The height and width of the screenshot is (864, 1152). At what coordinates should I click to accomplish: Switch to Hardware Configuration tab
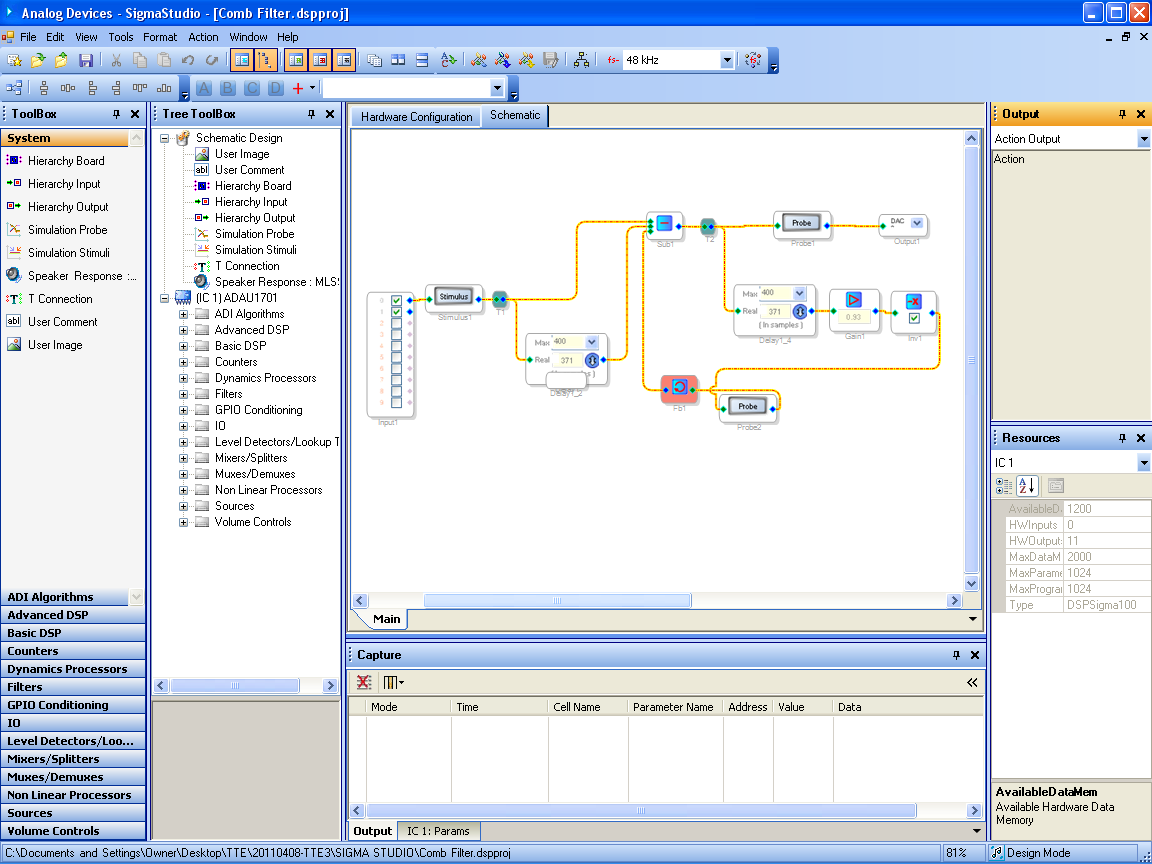(x=417, y=117)
